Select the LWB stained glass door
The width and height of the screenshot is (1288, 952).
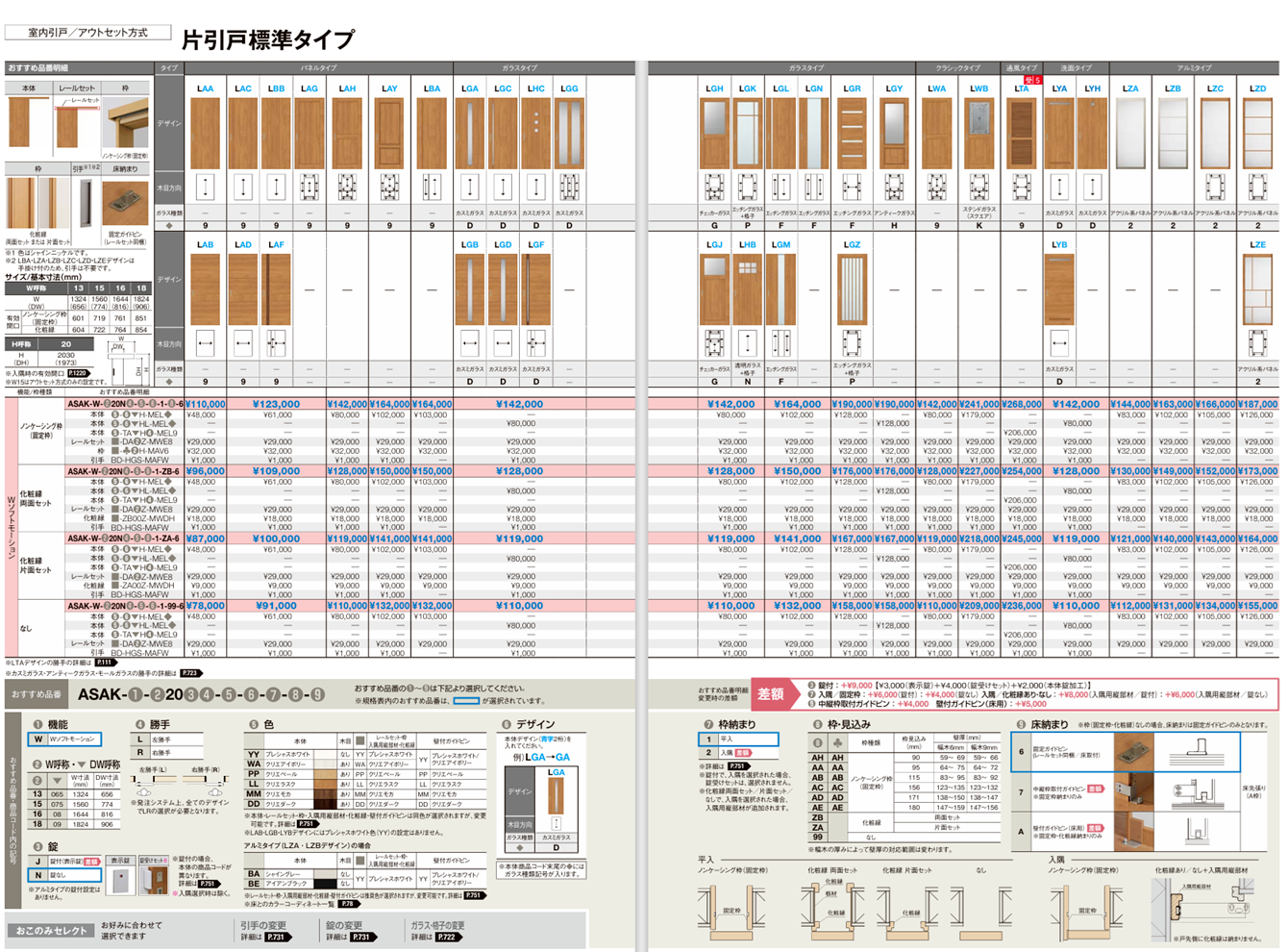click(x=978, y=132)
